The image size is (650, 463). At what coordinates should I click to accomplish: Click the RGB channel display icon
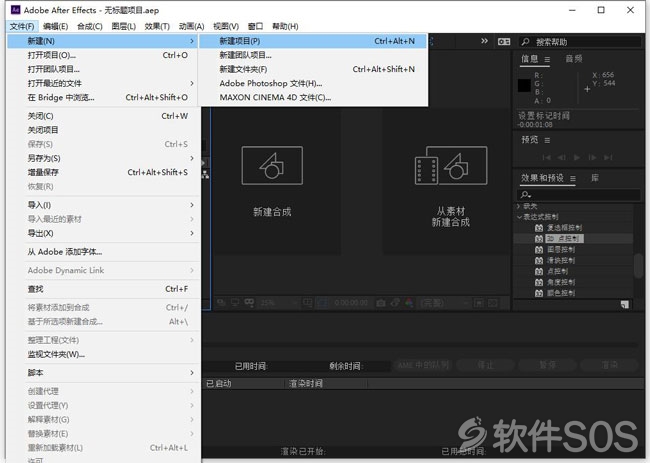409,303
